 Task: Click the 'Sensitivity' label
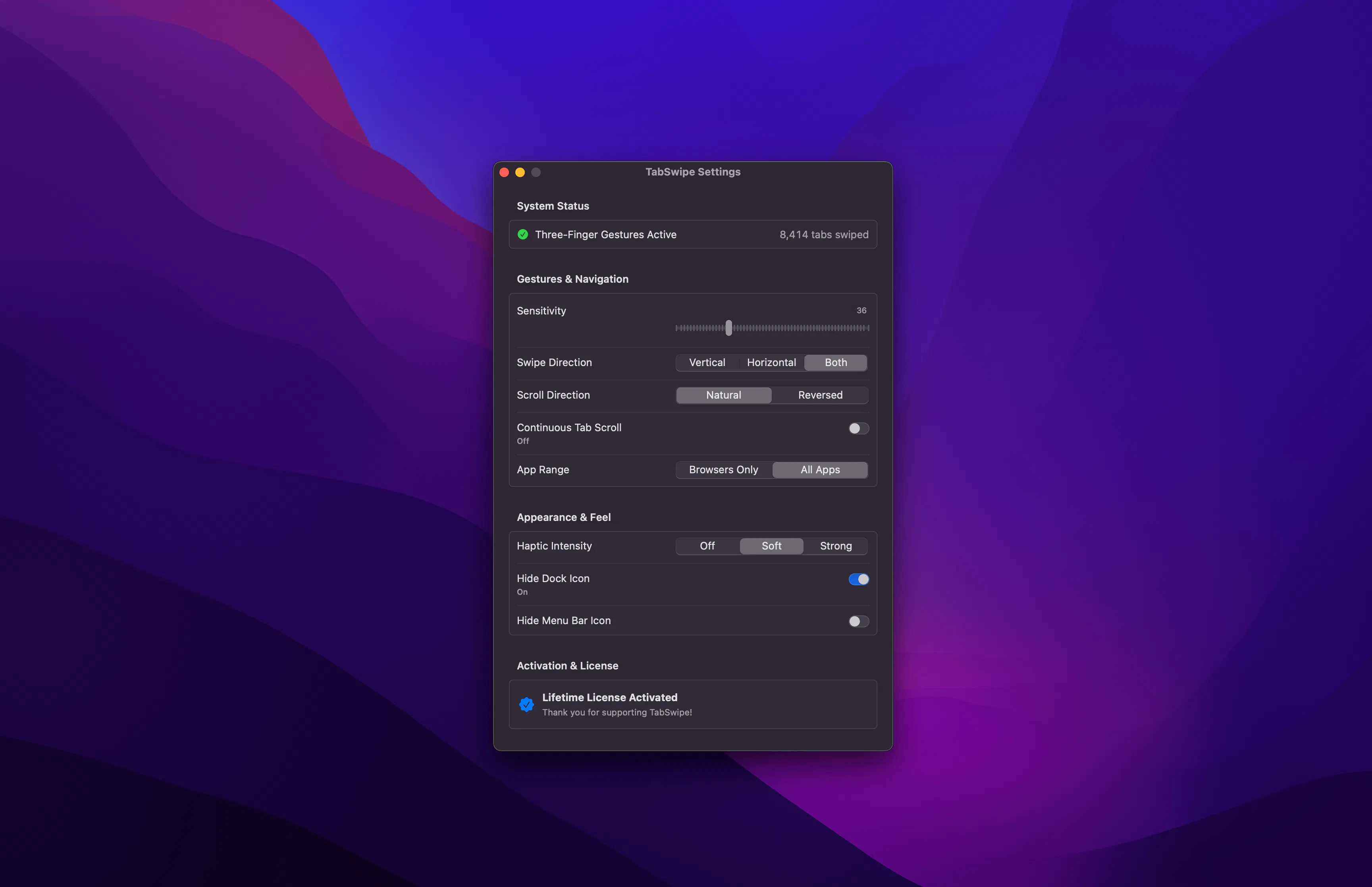[x=541, y=311]
